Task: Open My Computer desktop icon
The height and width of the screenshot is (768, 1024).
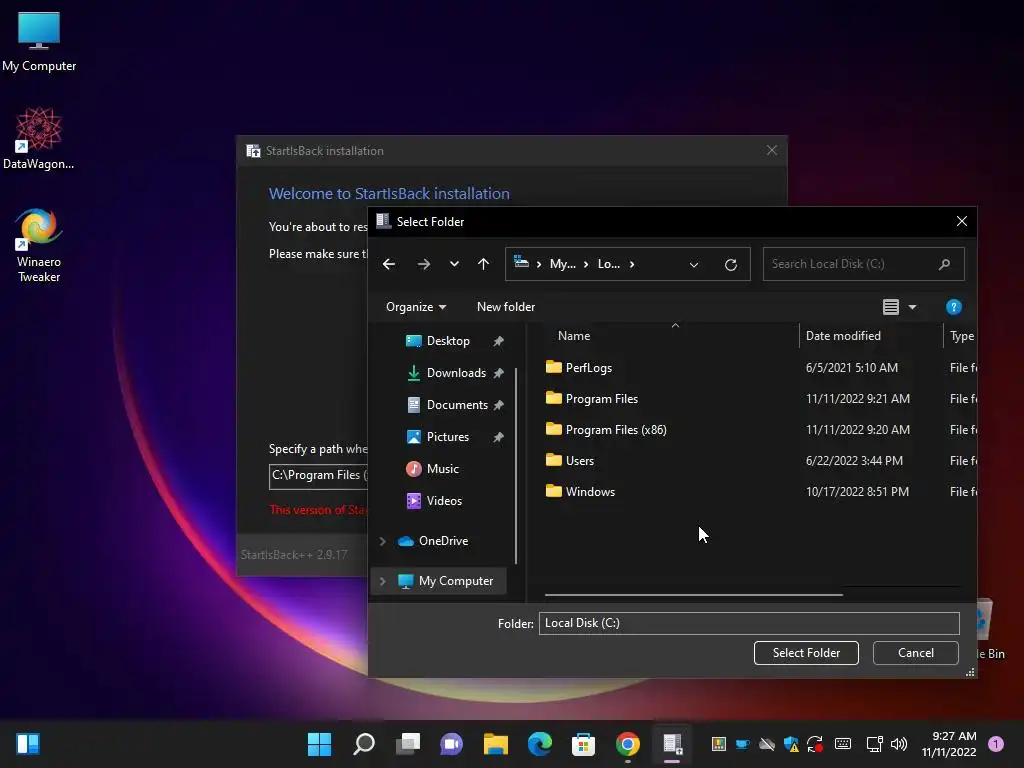Action: coord(39,41)
